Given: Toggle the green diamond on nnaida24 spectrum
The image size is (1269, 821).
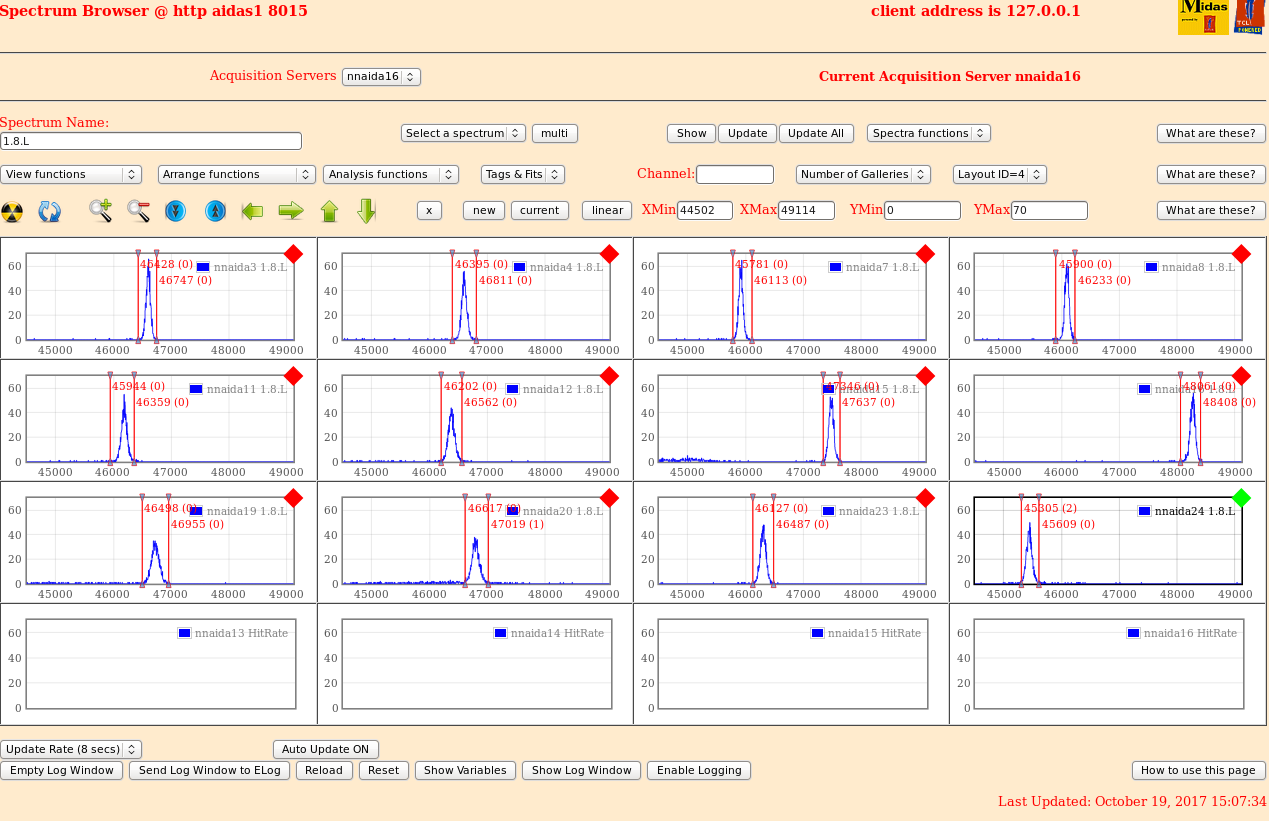Looking at the screenshot, I should [x=1241, y=497].
